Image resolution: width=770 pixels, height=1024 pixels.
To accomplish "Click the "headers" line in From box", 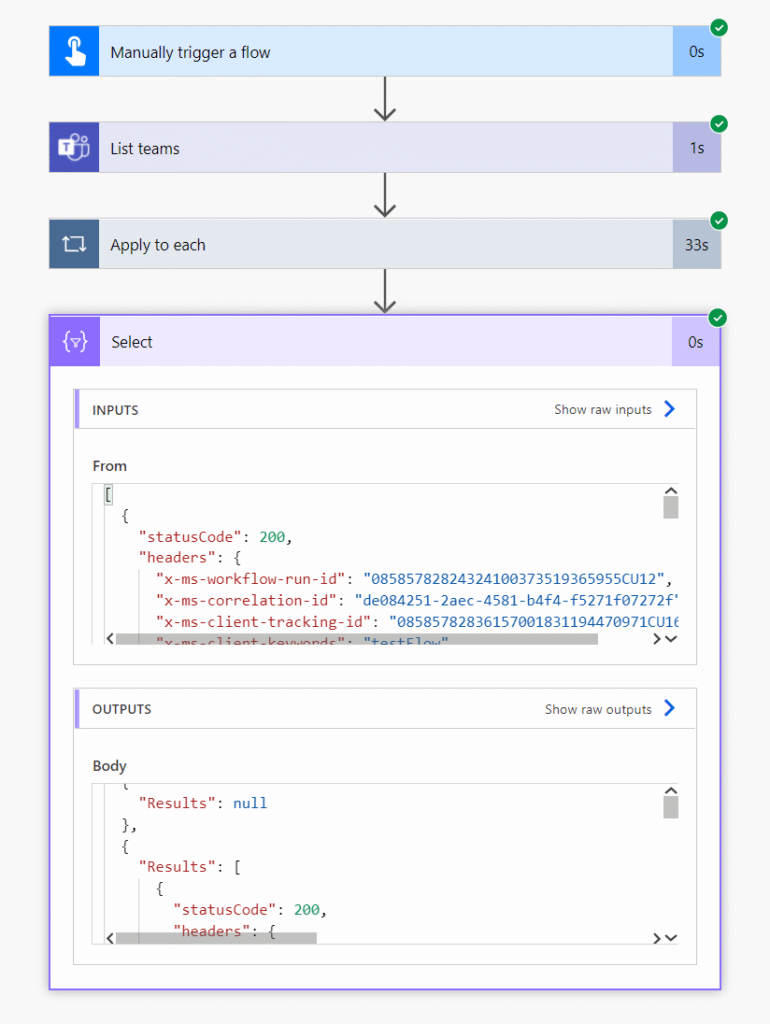I will [189, 558].
